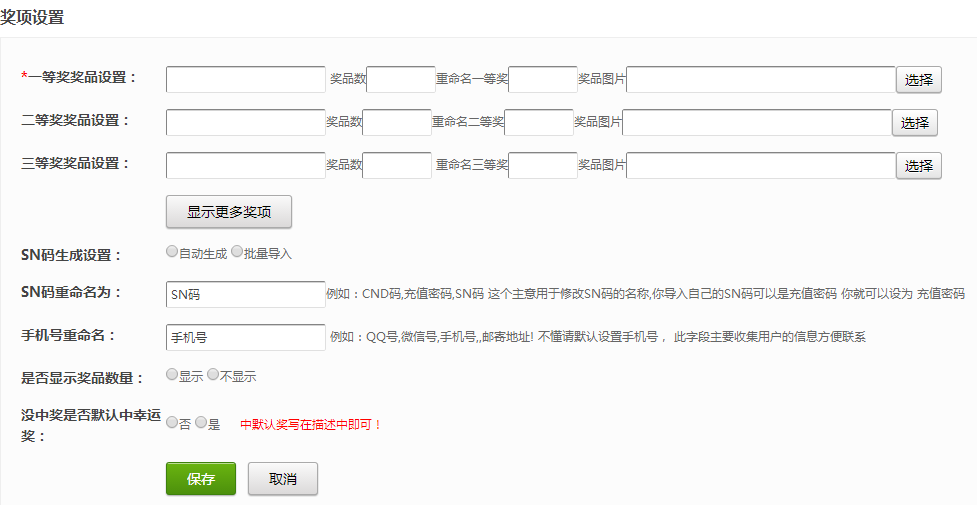Click 选择 button for third prize image

918,166
